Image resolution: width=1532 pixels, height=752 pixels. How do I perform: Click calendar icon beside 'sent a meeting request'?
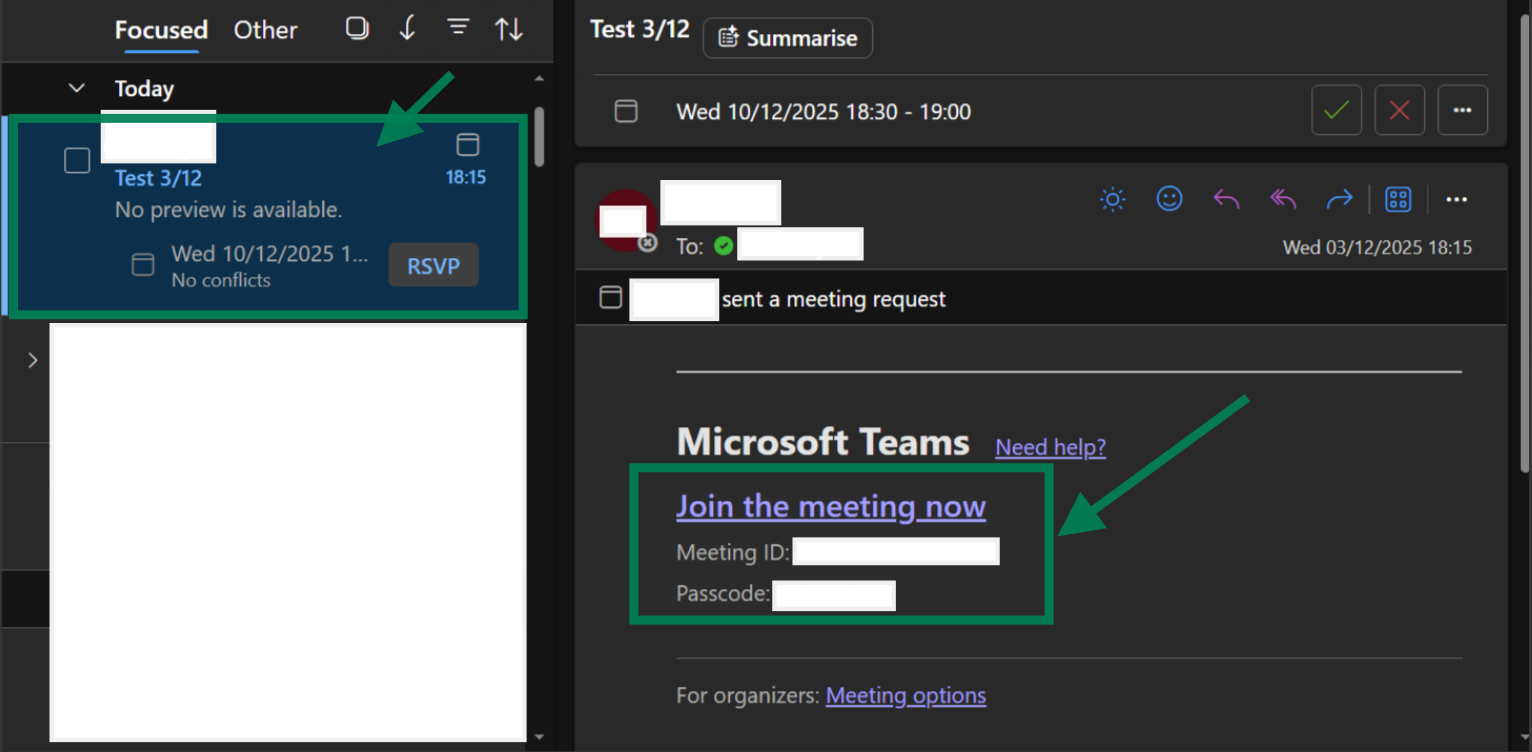611,297
